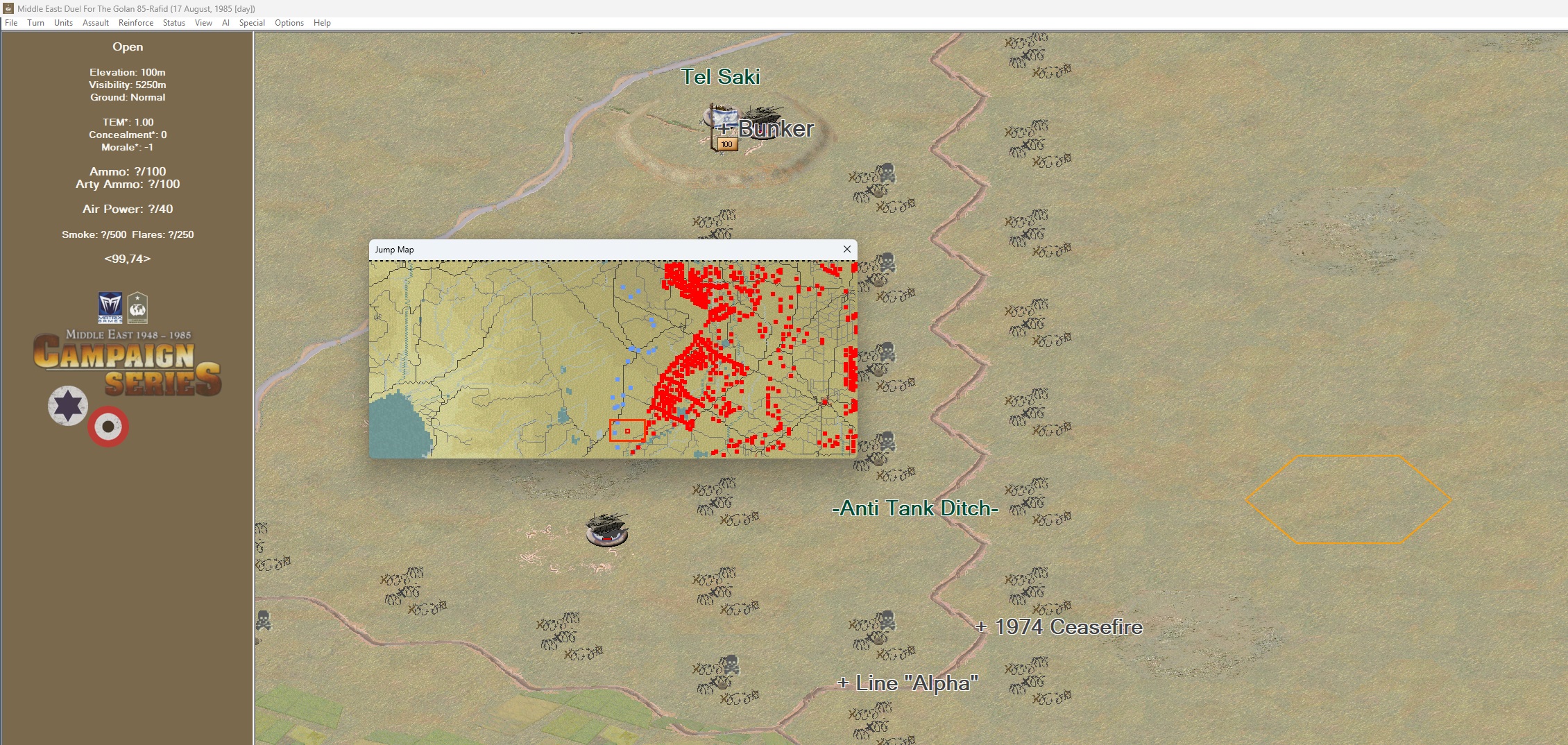Open the AI menu
Screen dimensions: 1568x745
[x=225, y=23]
